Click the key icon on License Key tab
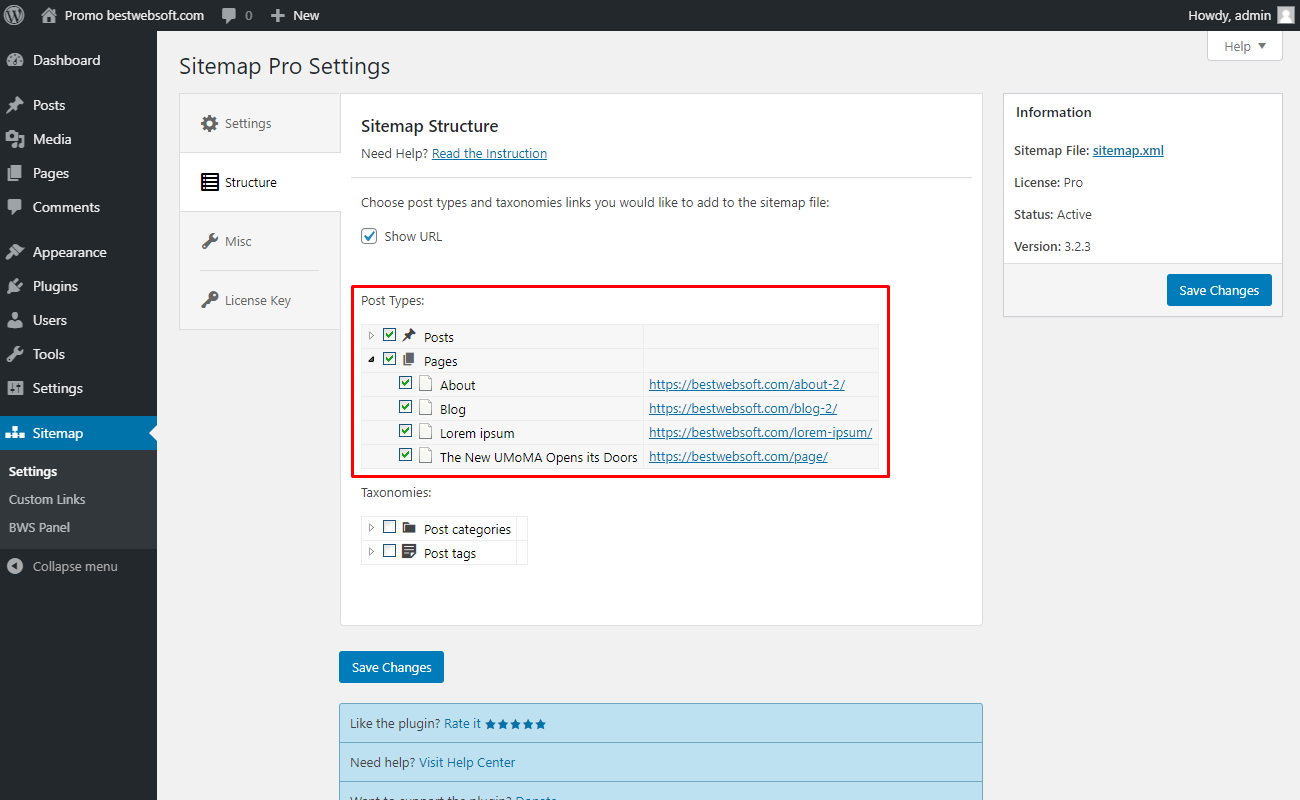 pos(209,300)
